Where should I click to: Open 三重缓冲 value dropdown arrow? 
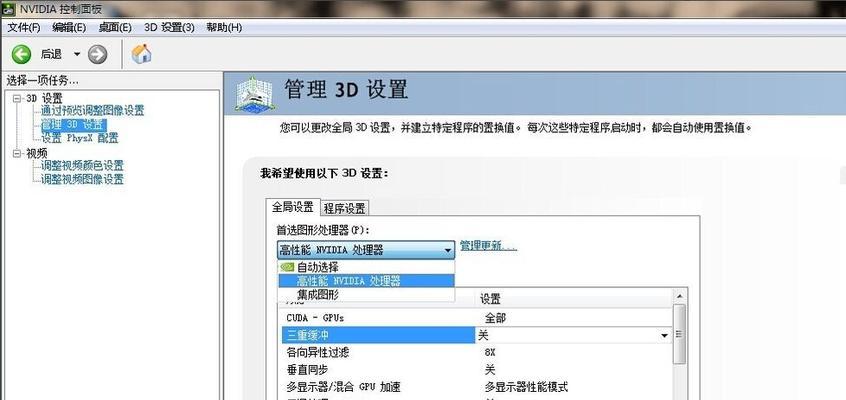[x=665, y=336]
